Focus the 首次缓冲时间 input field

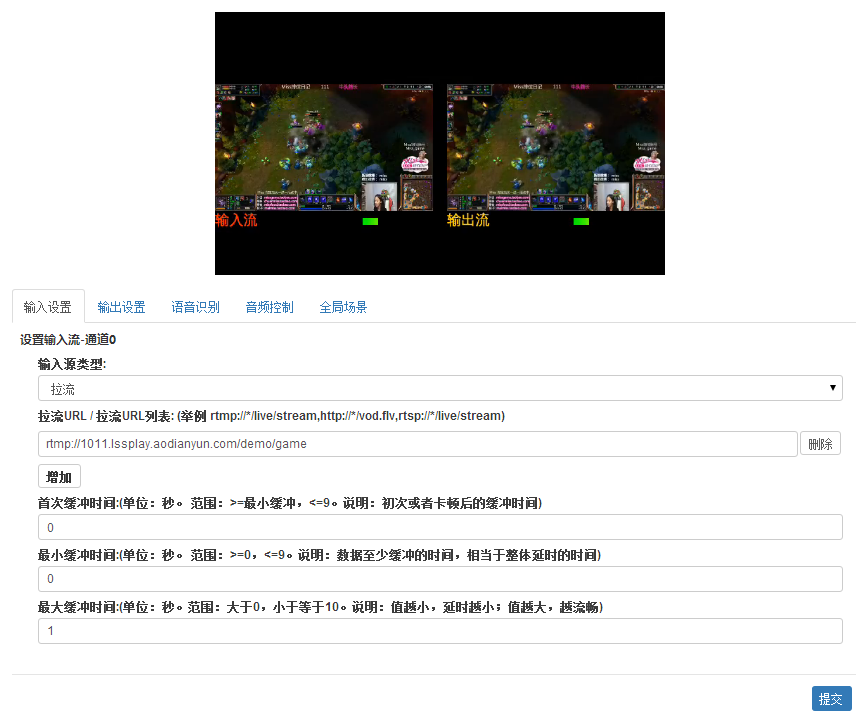[440, 527]
